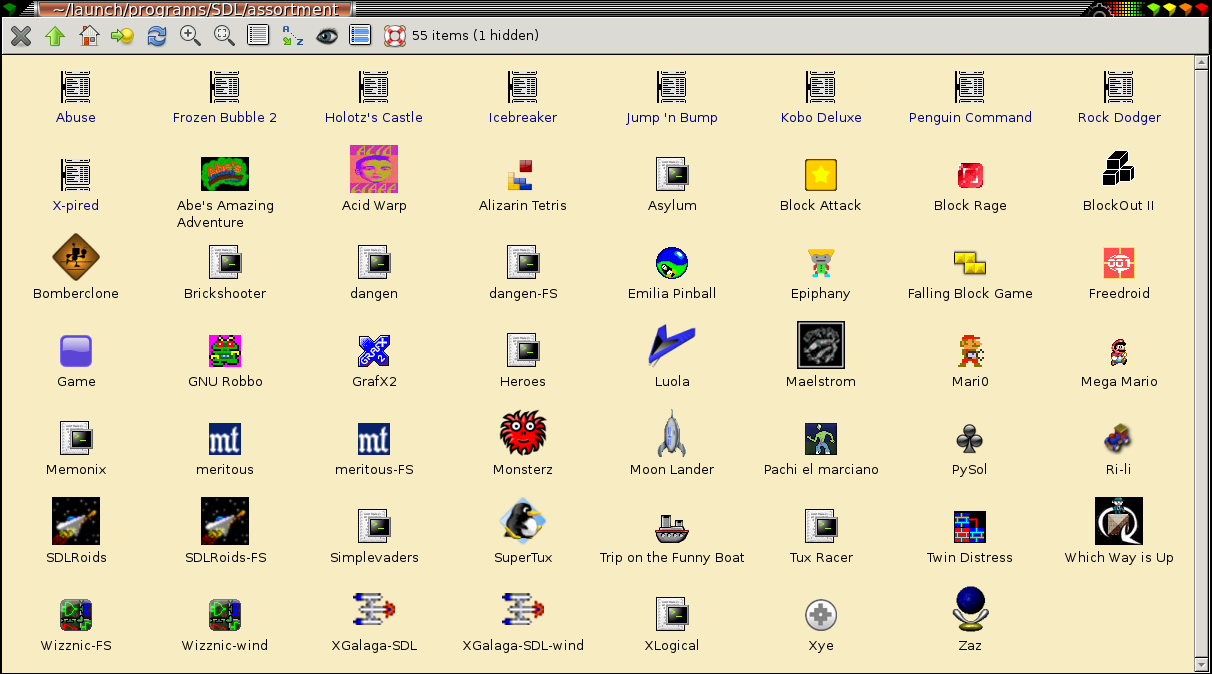This screenshot has height=674, width=1212.
Task: Click the XGalaga-SDL spaceship icon
Action: click(x=374, y=609)
